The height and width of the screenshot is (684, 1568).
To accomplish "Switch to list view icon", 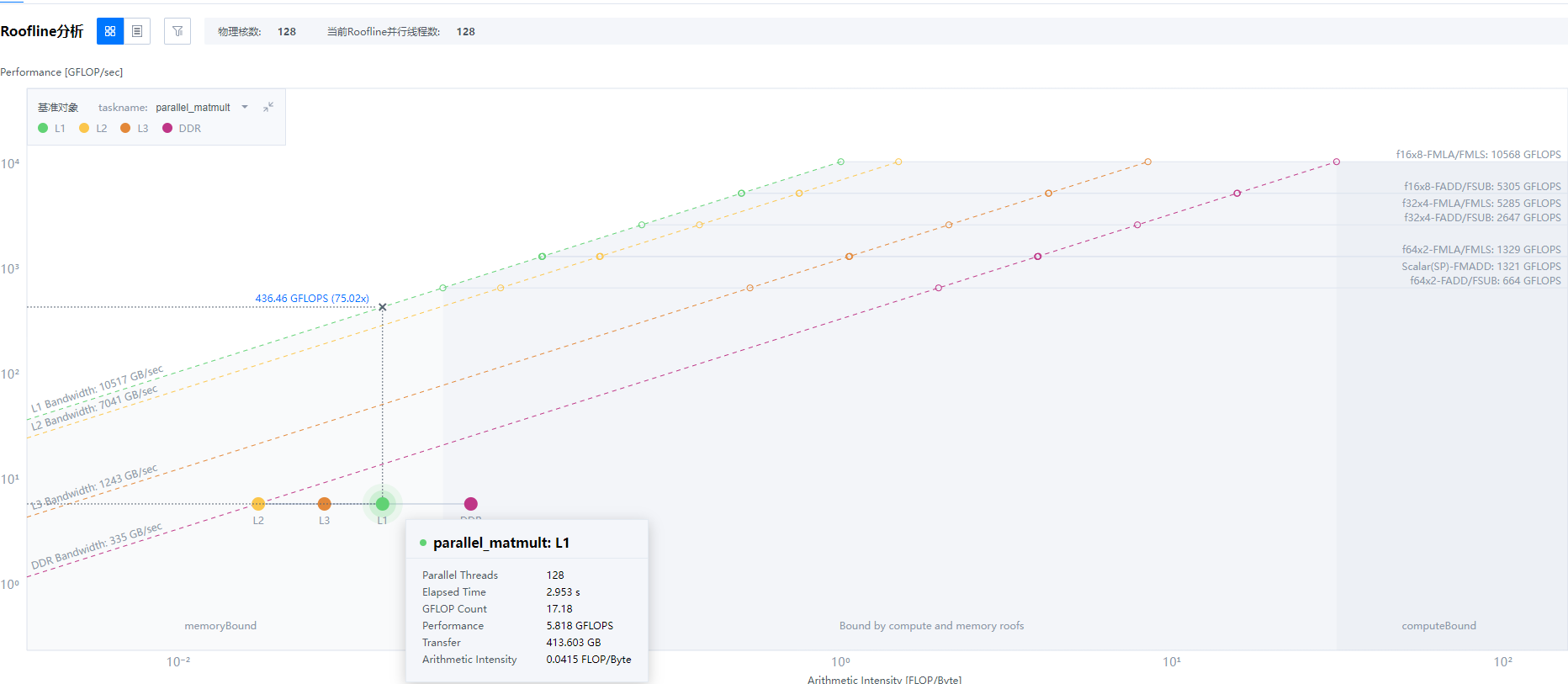I will (137, 31).
